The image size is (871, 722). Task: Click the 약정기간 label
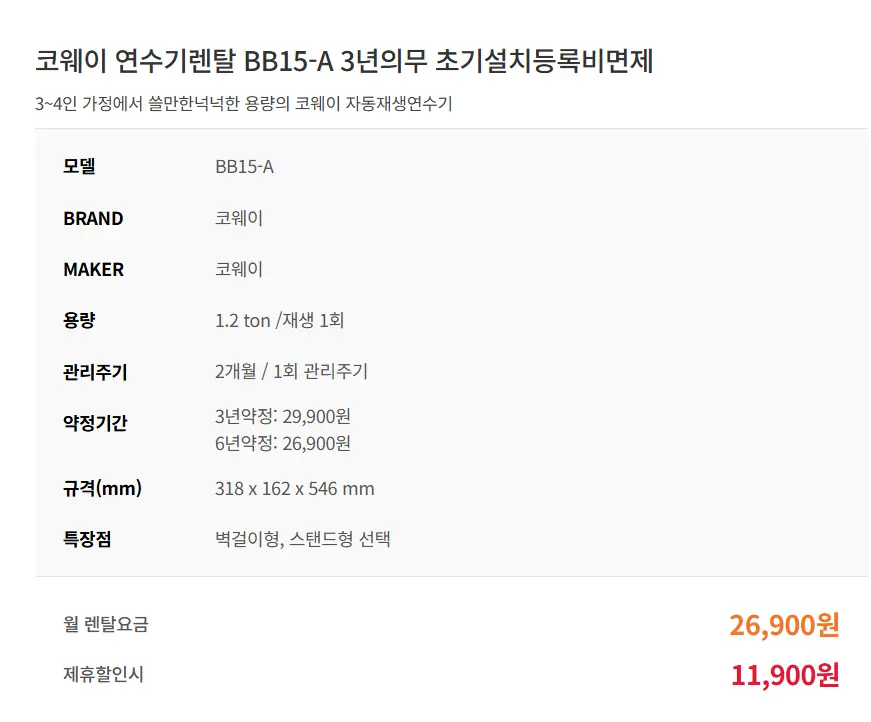[95, 423]
